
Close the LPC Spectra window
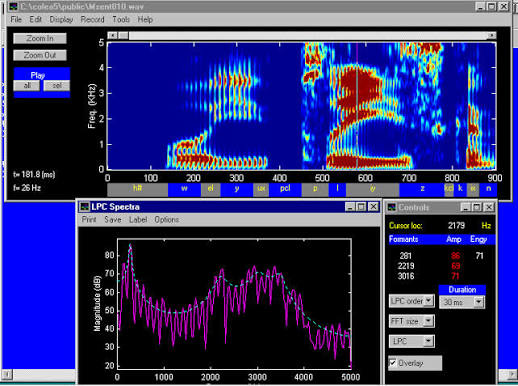click(374, 207)
